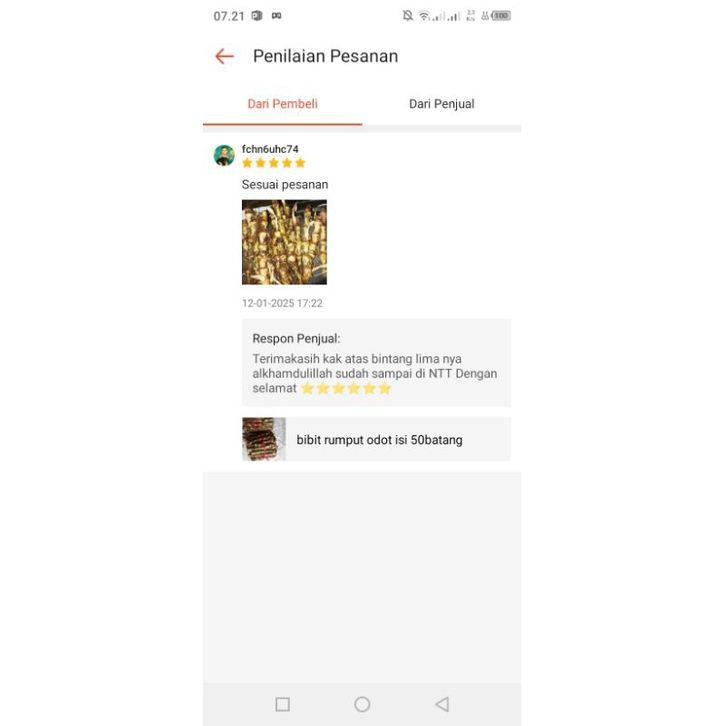Tap the review date 12-01-2025 17:22

click(x=282, y=303)
